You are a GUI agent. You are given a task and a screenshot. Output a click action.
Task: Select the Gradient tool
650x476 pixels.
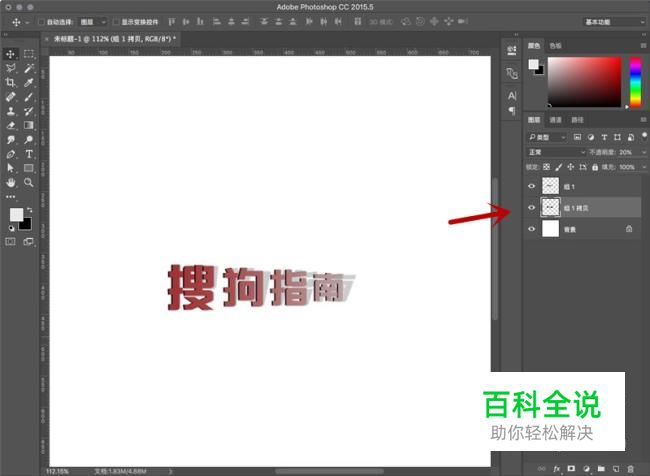tap(29, 125)
